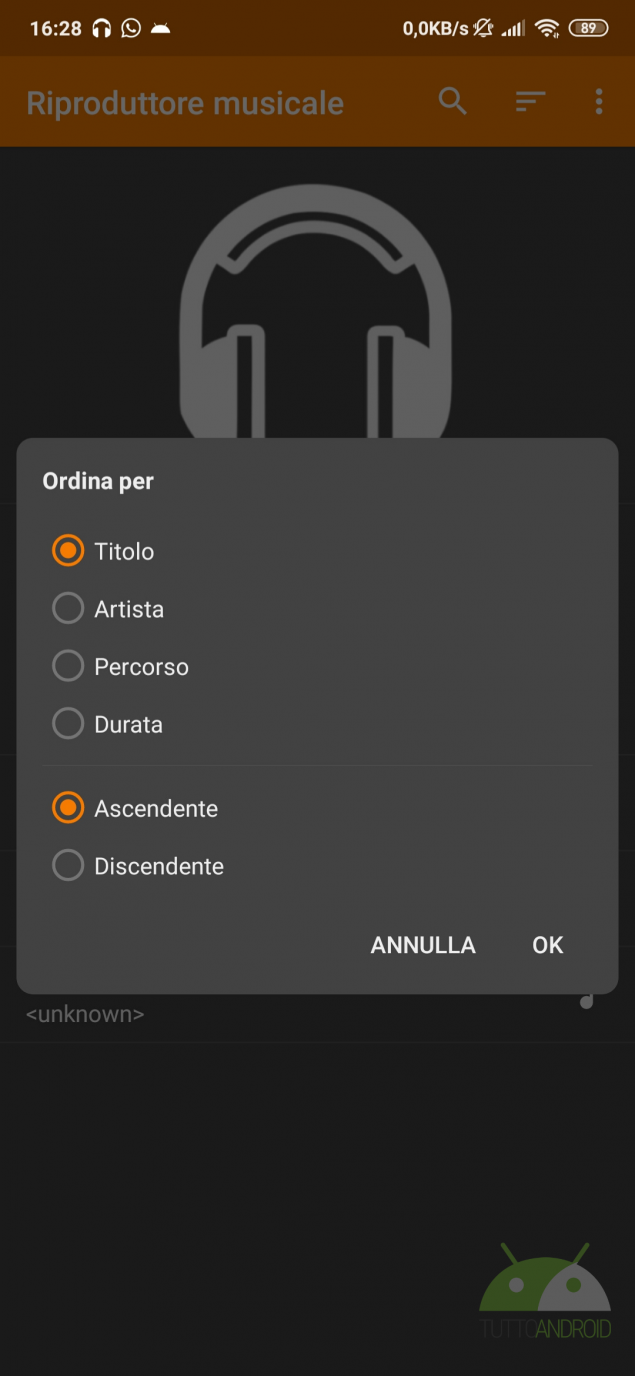Select the Titolo sort option
The height and width of the screenshot is (1376, 635).
pyautogui.click(x=68, y=551)
